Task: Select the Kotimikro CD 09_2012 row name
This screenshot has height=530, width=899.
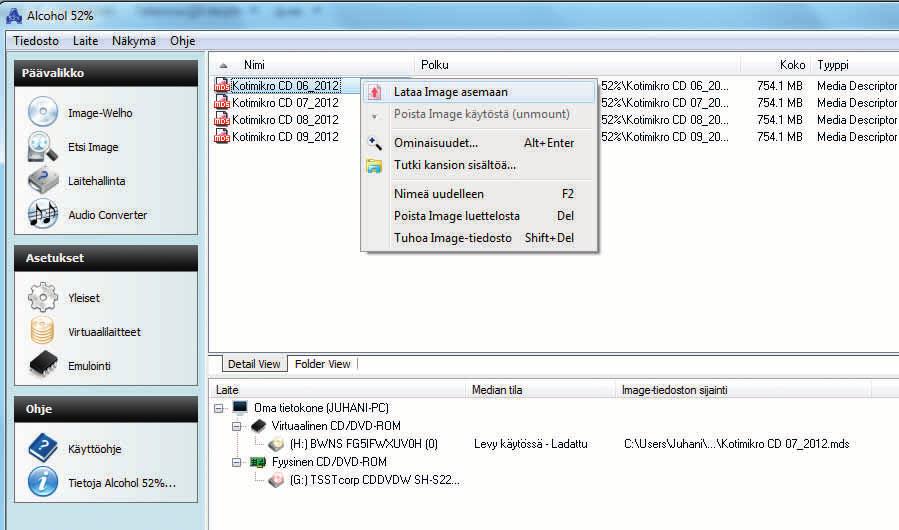Action: coord(285,137)
